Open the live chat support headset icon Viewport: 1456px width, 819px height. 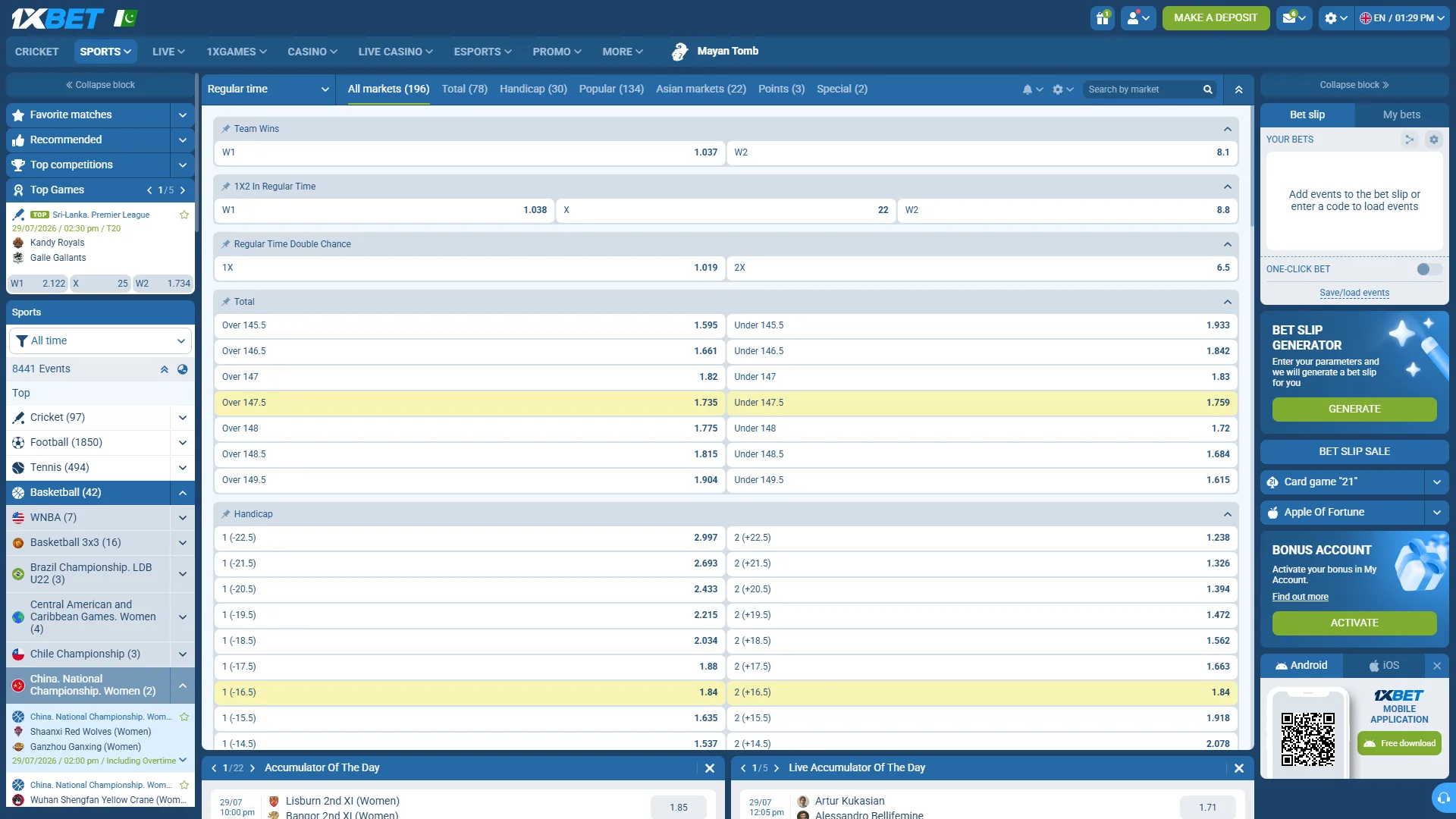(x=1444, y=798)
